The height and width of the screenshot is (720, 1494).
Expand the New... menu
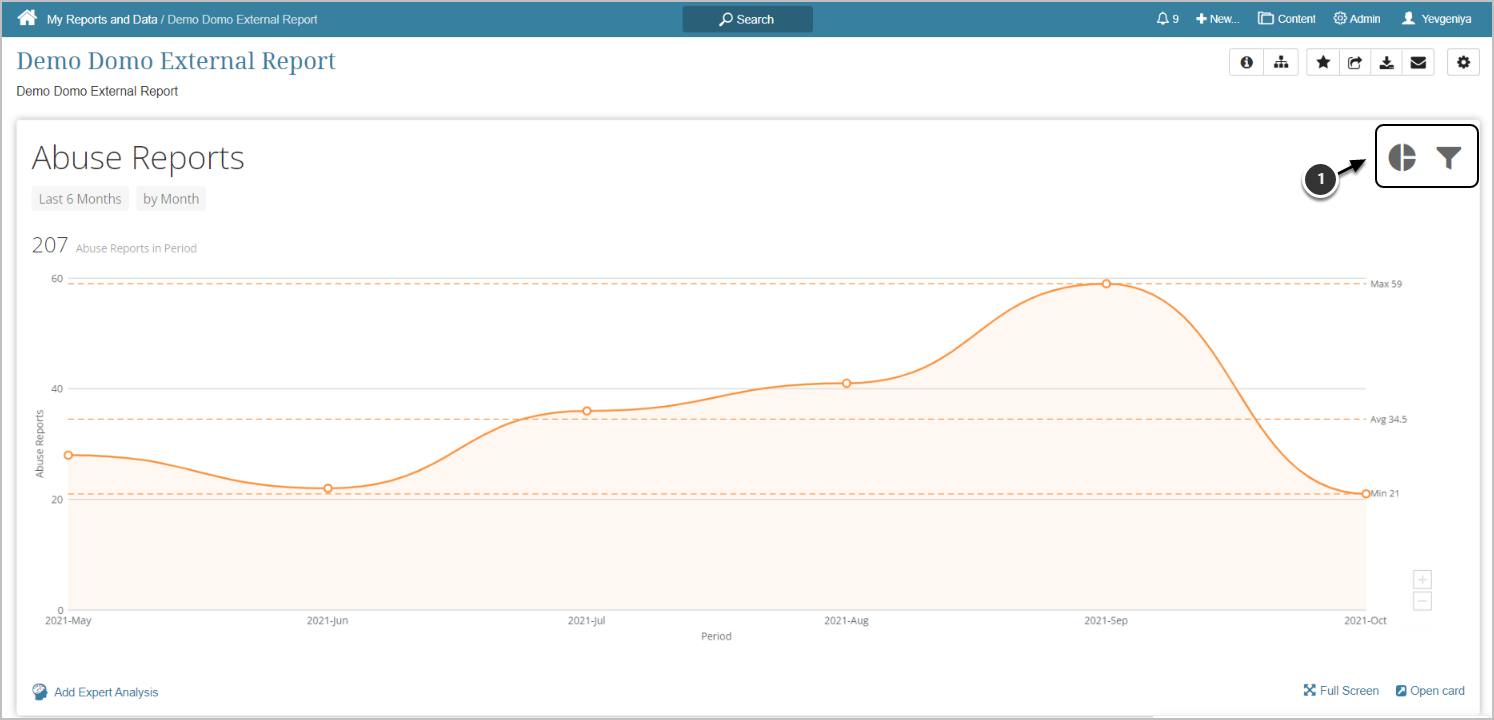pyautogui.click(x=1217, y=19)
